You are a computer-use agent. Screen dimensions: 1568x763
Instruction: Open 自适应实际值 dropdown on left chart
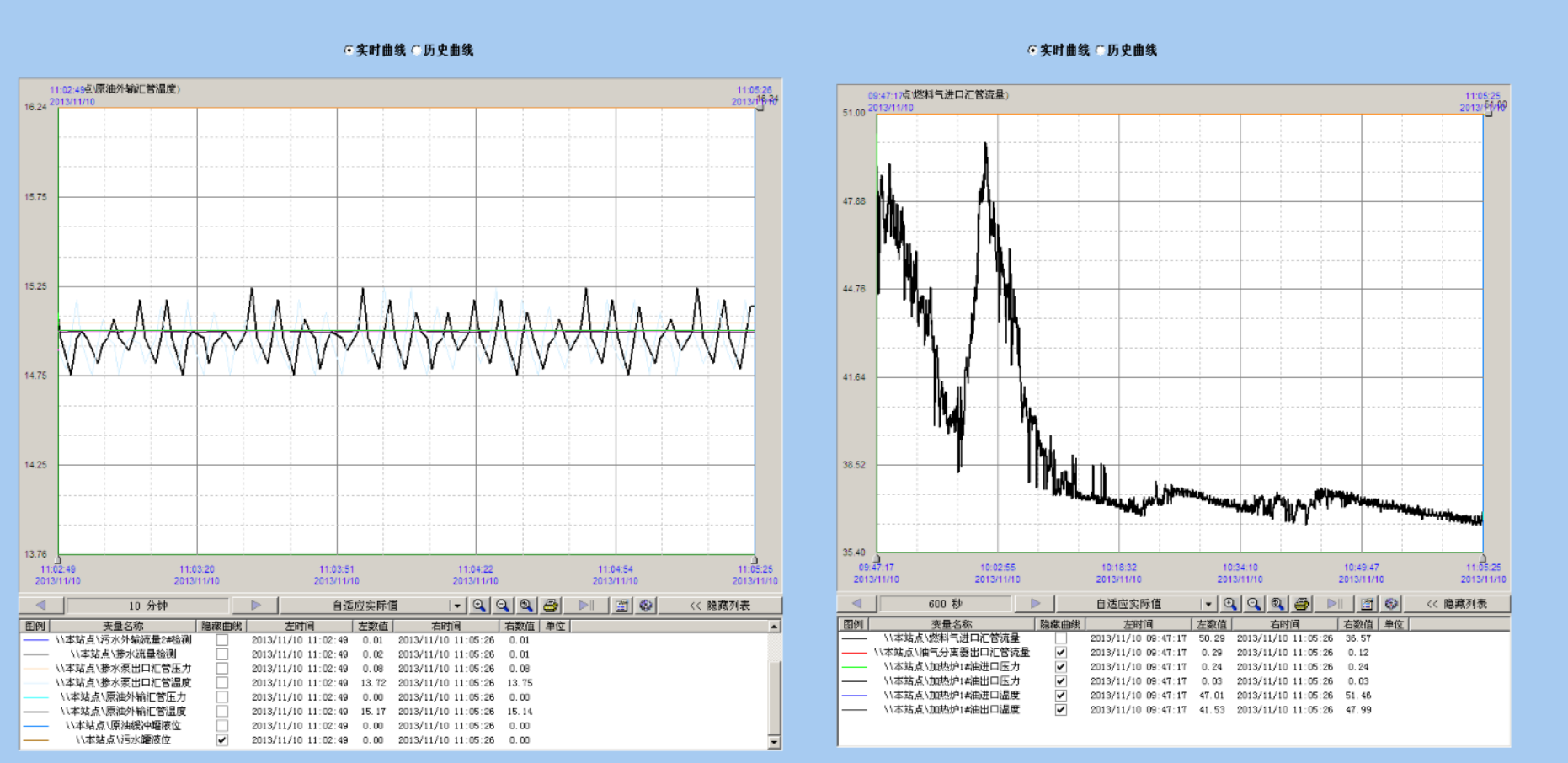click(x=456, y=605)
